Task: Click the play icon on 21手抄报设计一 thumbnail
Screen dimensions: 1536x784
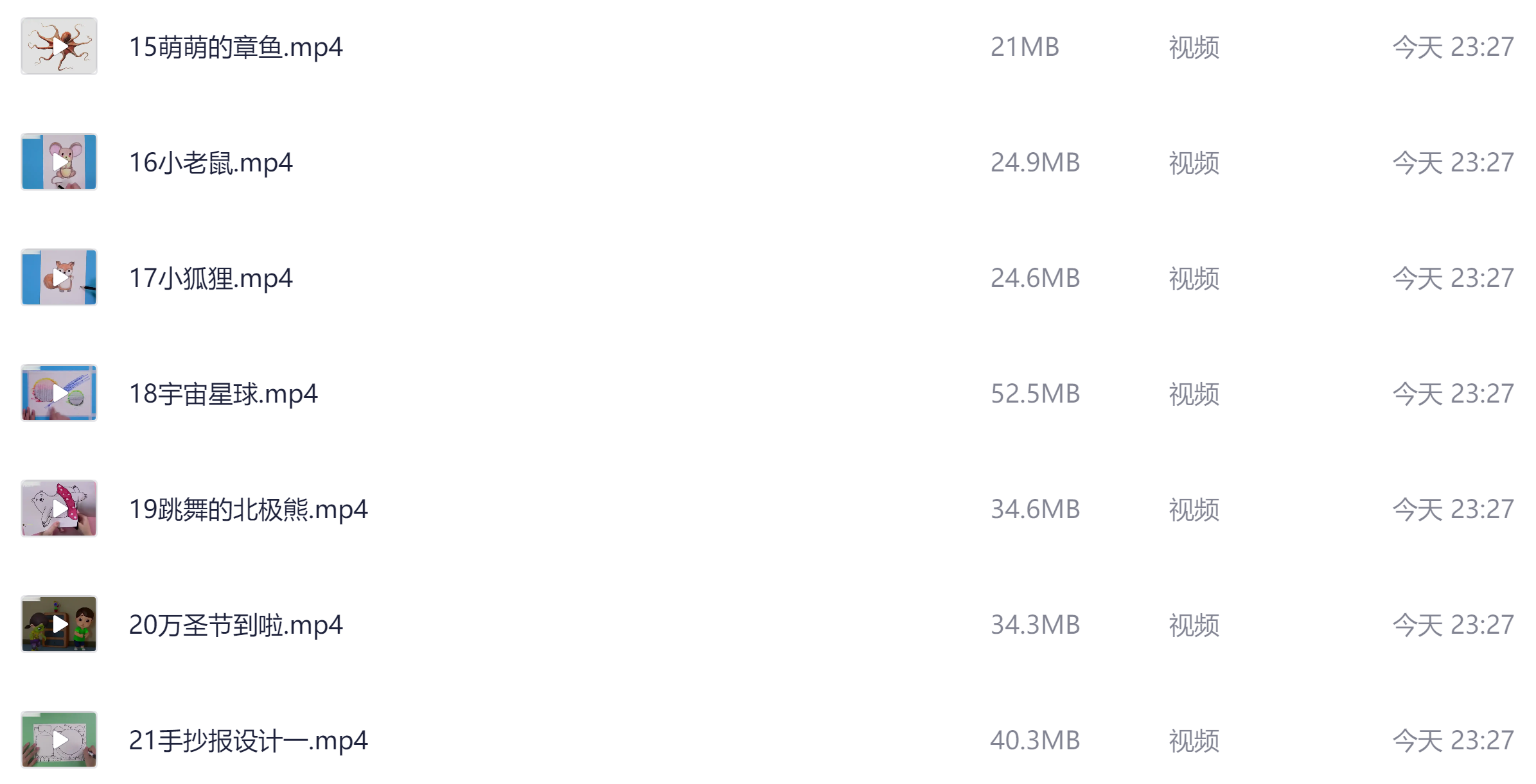Action: point(59,740)
